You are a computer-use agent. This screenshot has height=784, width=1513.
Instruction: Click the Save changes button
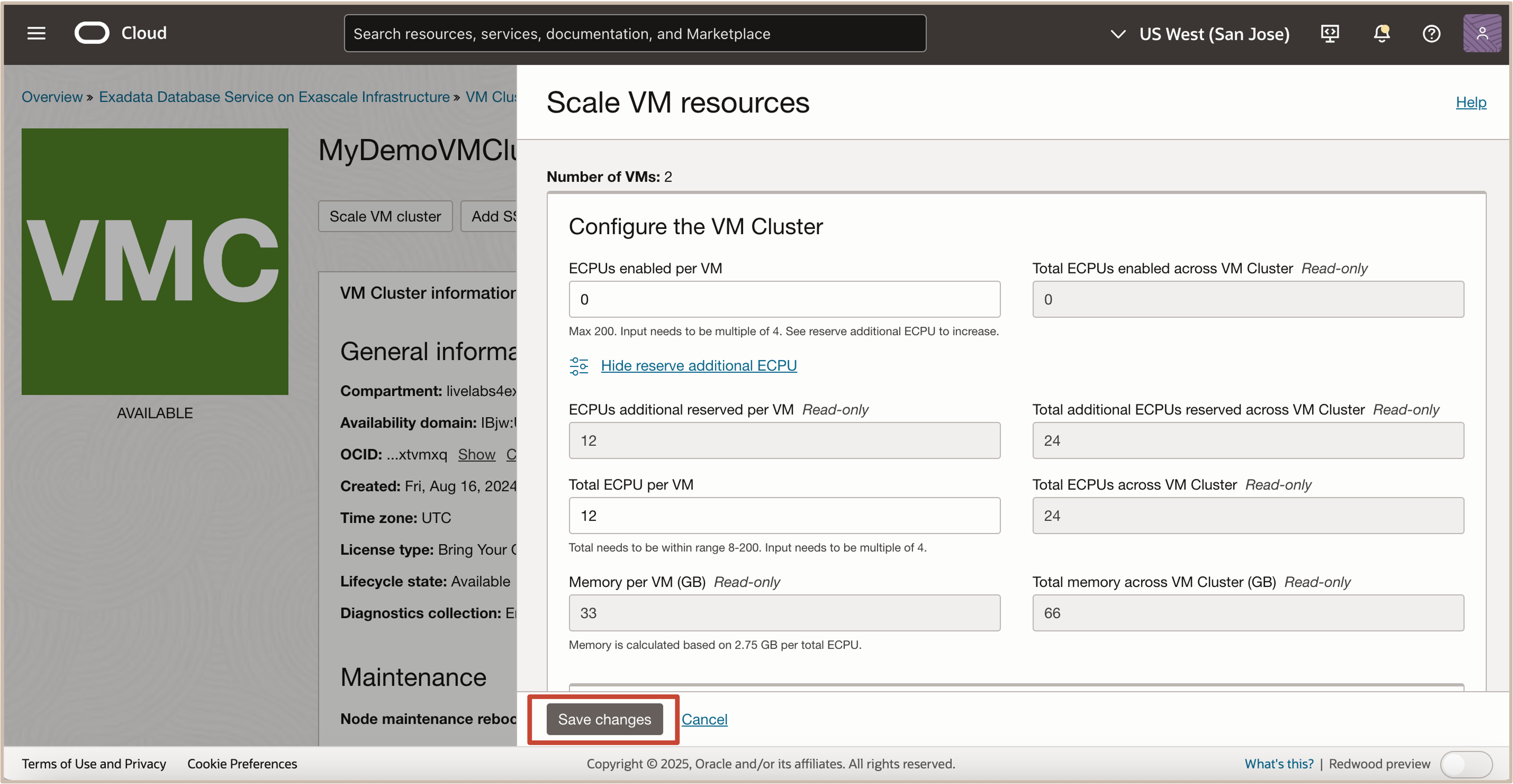point(604,719)
